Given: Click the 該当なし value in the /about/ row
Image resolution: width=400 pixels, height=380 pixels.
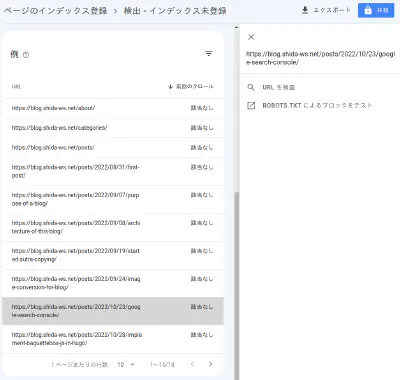Looking at the screenshot, I should point(202,108).
